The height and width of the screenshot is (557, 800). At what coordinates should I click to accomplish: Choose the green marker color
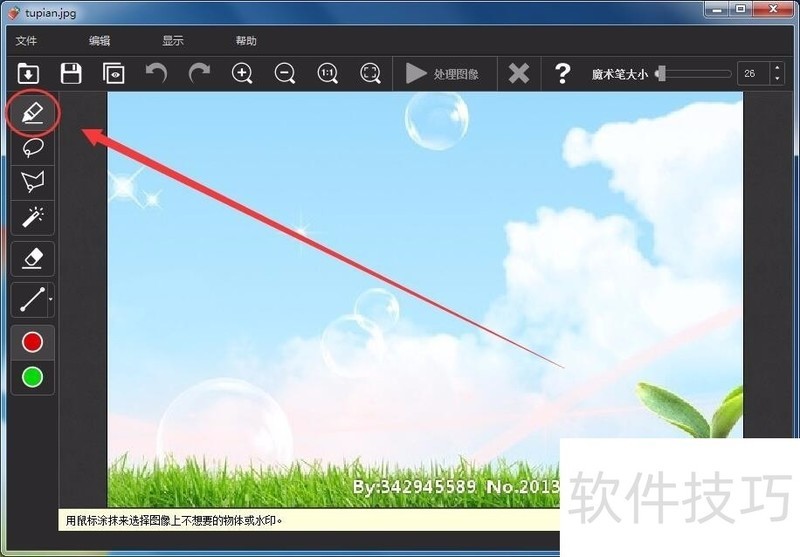(x=33, y=377)
